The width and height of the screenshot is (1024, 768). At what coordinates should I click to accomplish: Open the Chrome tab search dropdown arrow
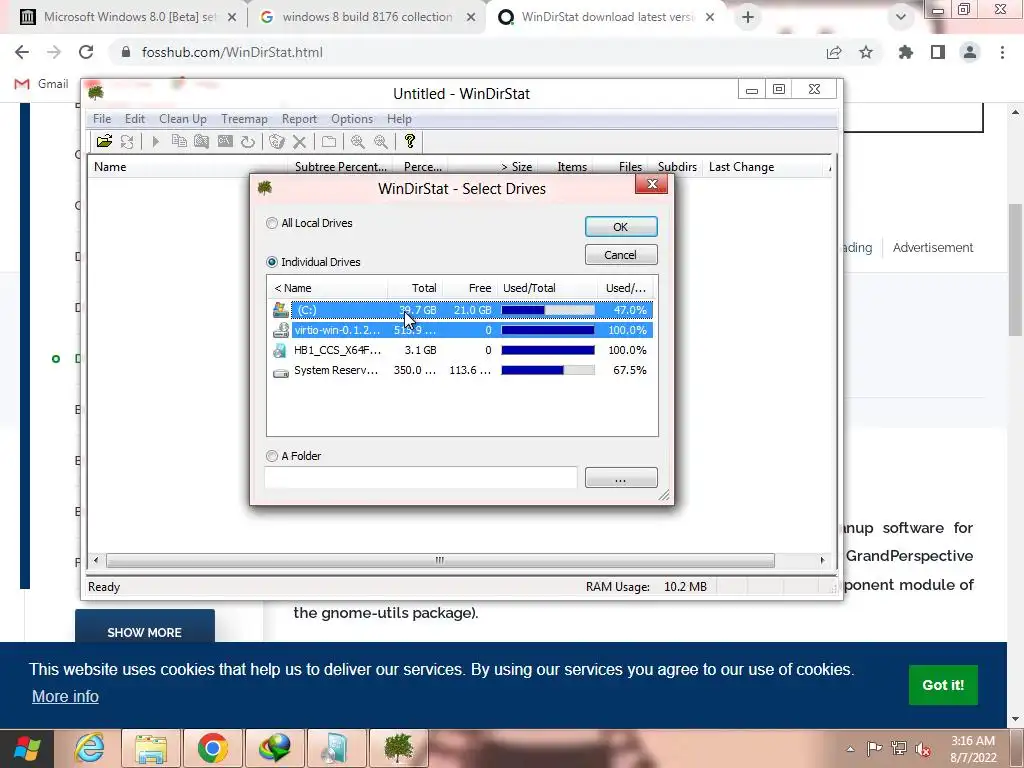(901, 17)
